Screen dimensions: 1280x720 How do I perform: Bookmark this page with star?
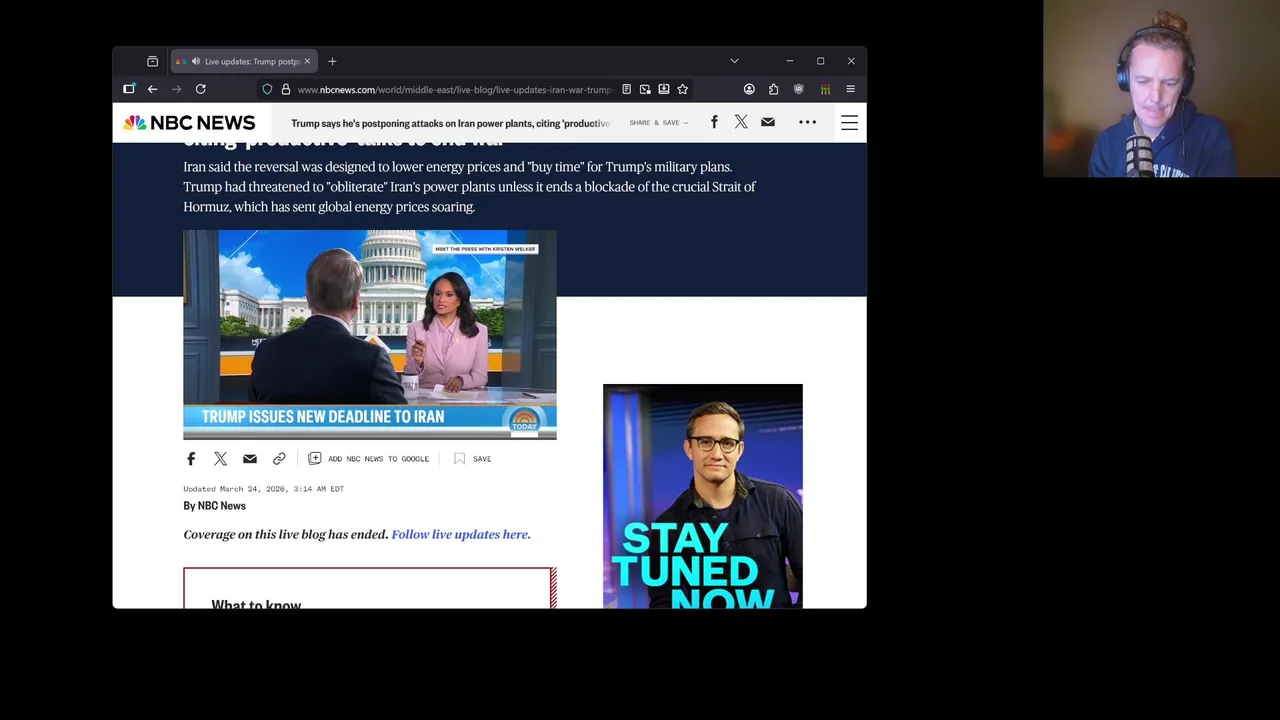[x=682, y=89]
